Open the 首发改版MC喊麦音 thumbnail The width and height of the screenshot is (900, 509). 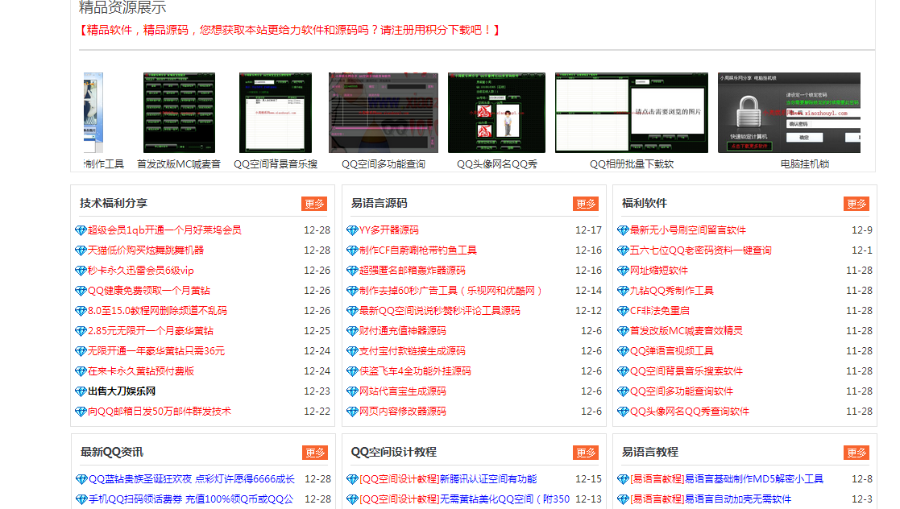coord(179,112)
